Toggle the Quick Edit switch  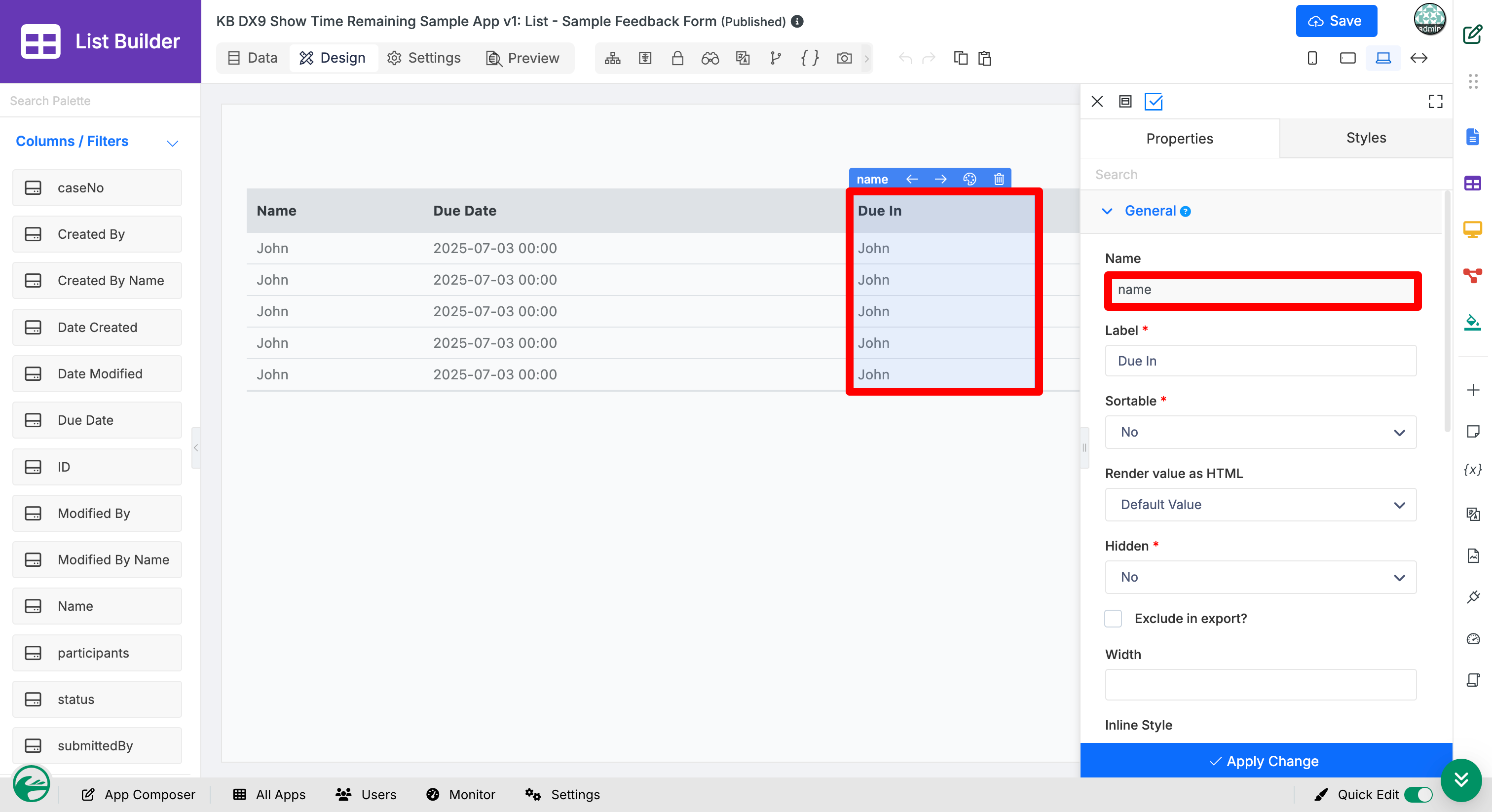[x=1418, y=795]
